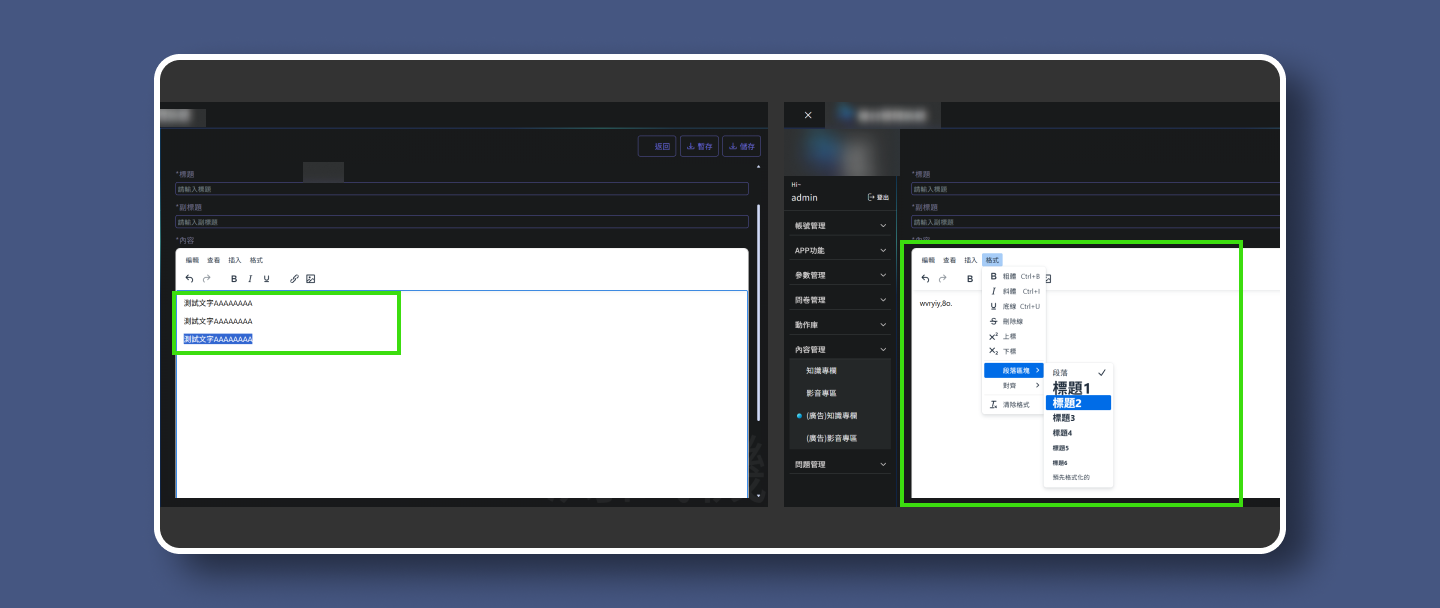Toggle the underline U button in the left toolbar
This screenshot has height=608, width=1440.
[x=266, y=279]
